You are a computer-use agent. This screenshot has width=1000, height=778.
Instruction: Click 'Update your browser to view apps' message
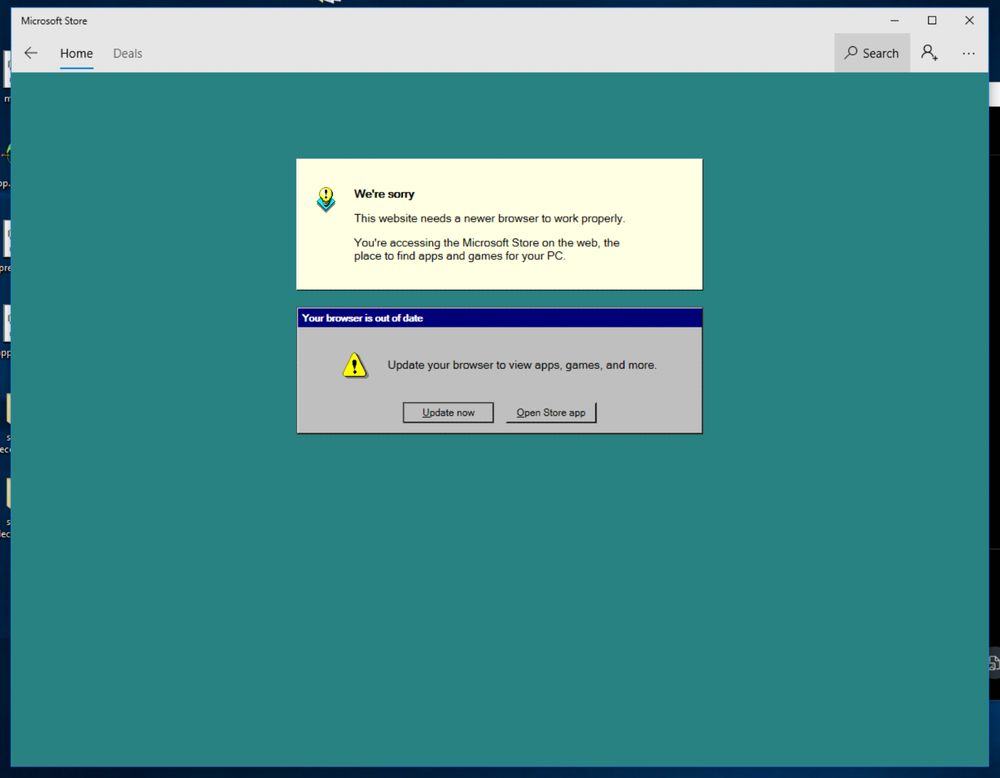(x=522, y=365)
